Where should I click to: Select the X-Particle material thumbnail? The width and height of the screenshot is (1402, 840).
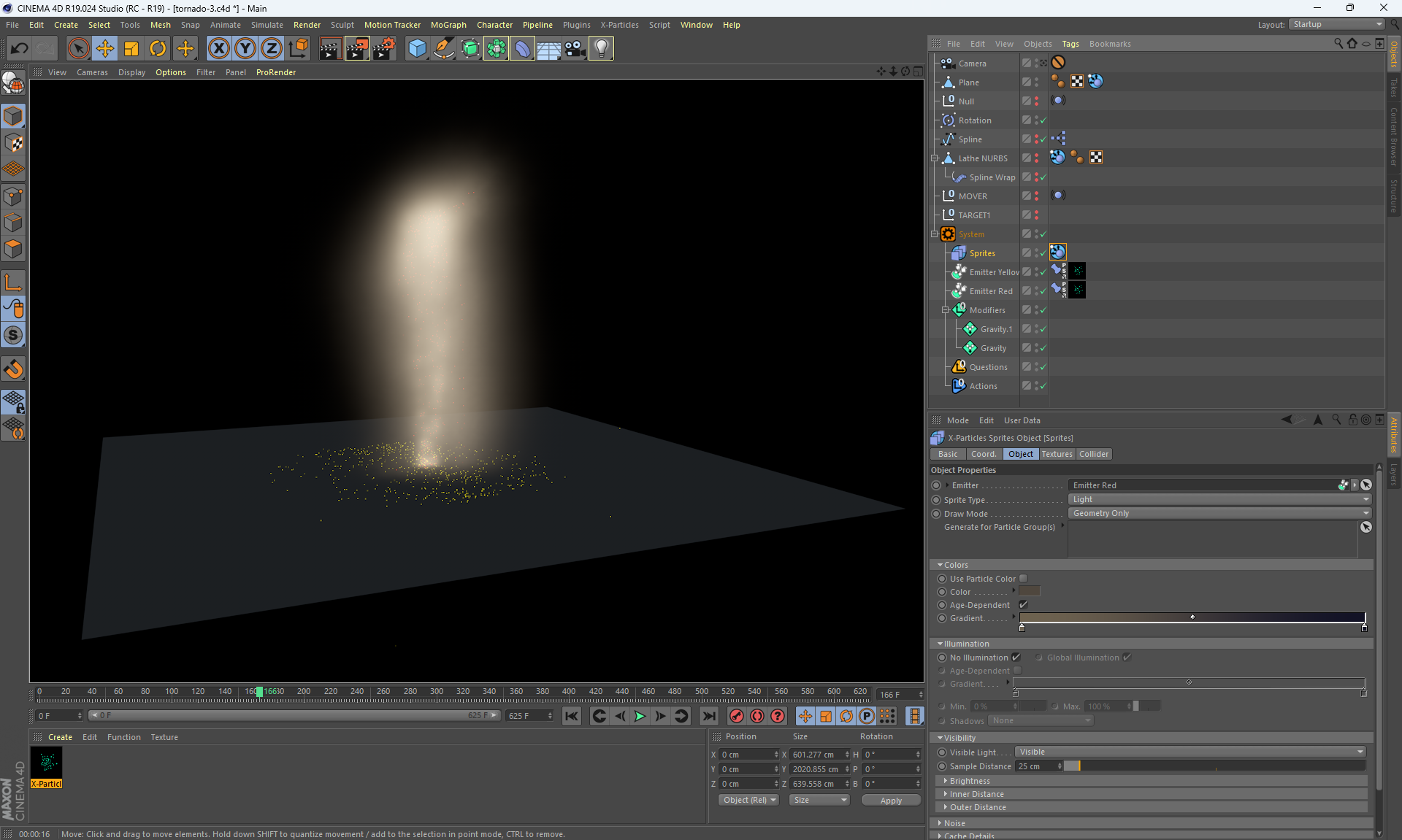[47, 763]
